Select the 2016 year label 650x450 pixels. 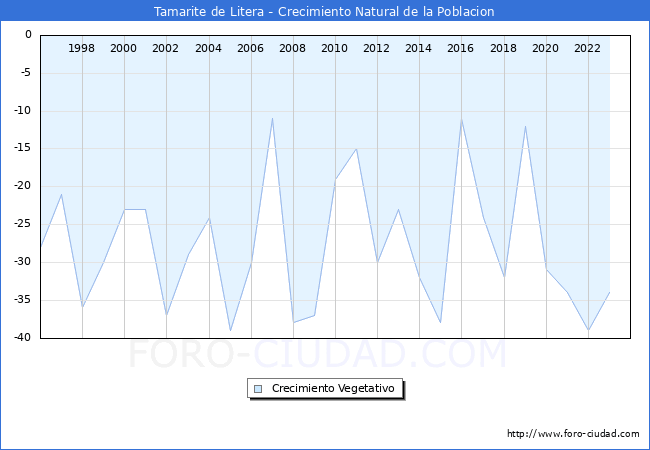point(461,48)
